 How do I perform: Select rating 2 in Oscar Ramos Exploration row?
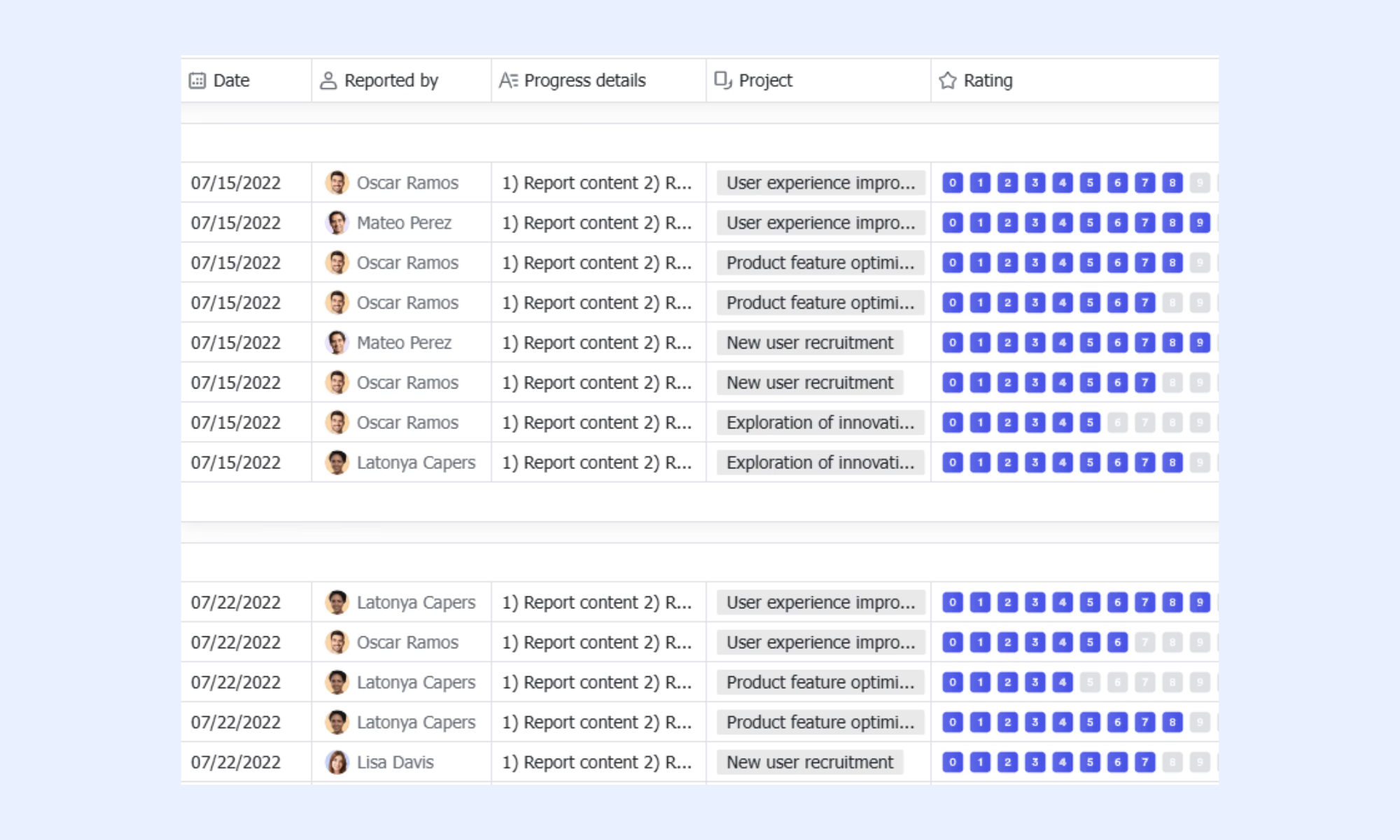(x=1008, y=422)
